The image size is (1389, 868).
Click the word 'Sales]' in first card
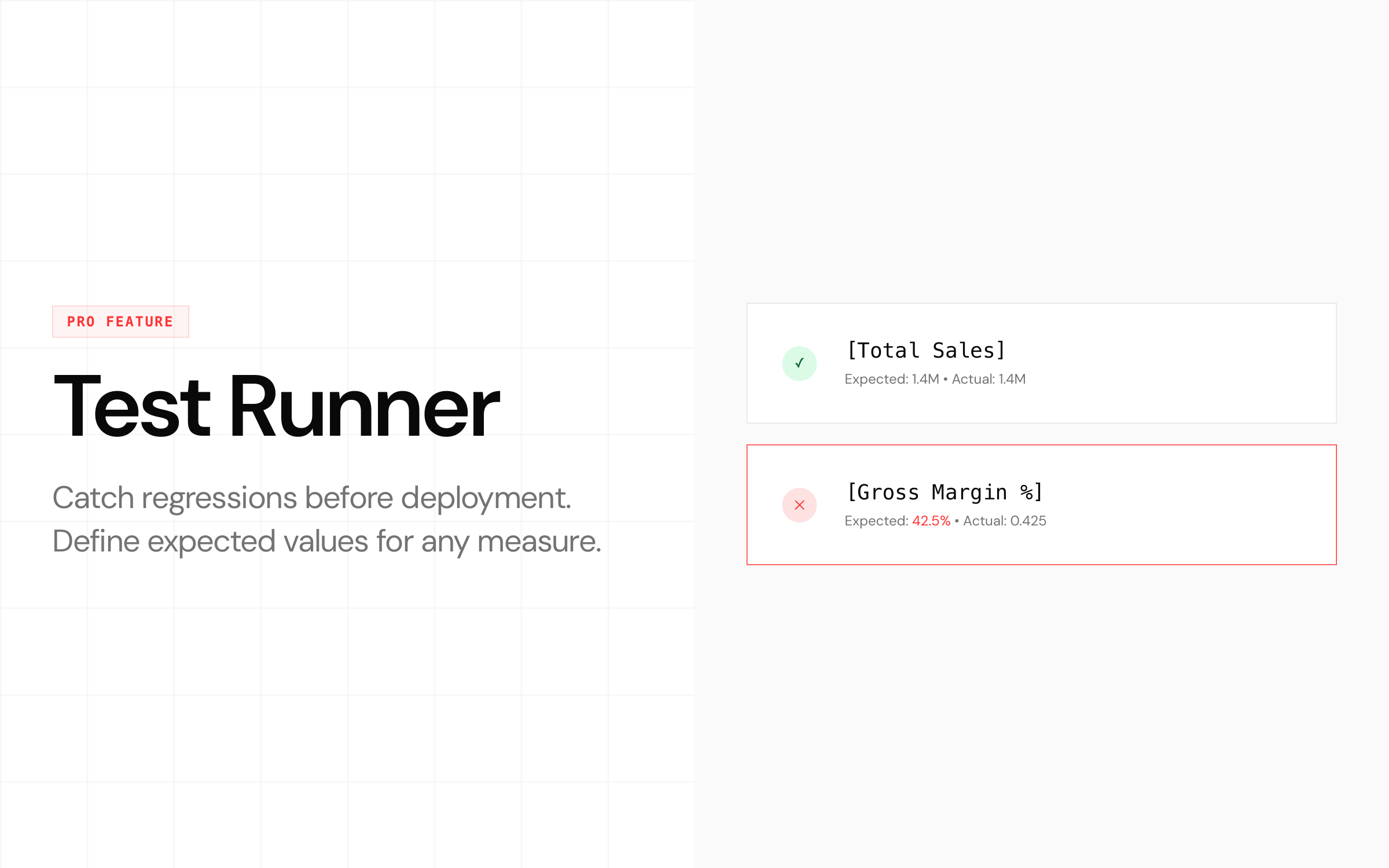point(969,351)
